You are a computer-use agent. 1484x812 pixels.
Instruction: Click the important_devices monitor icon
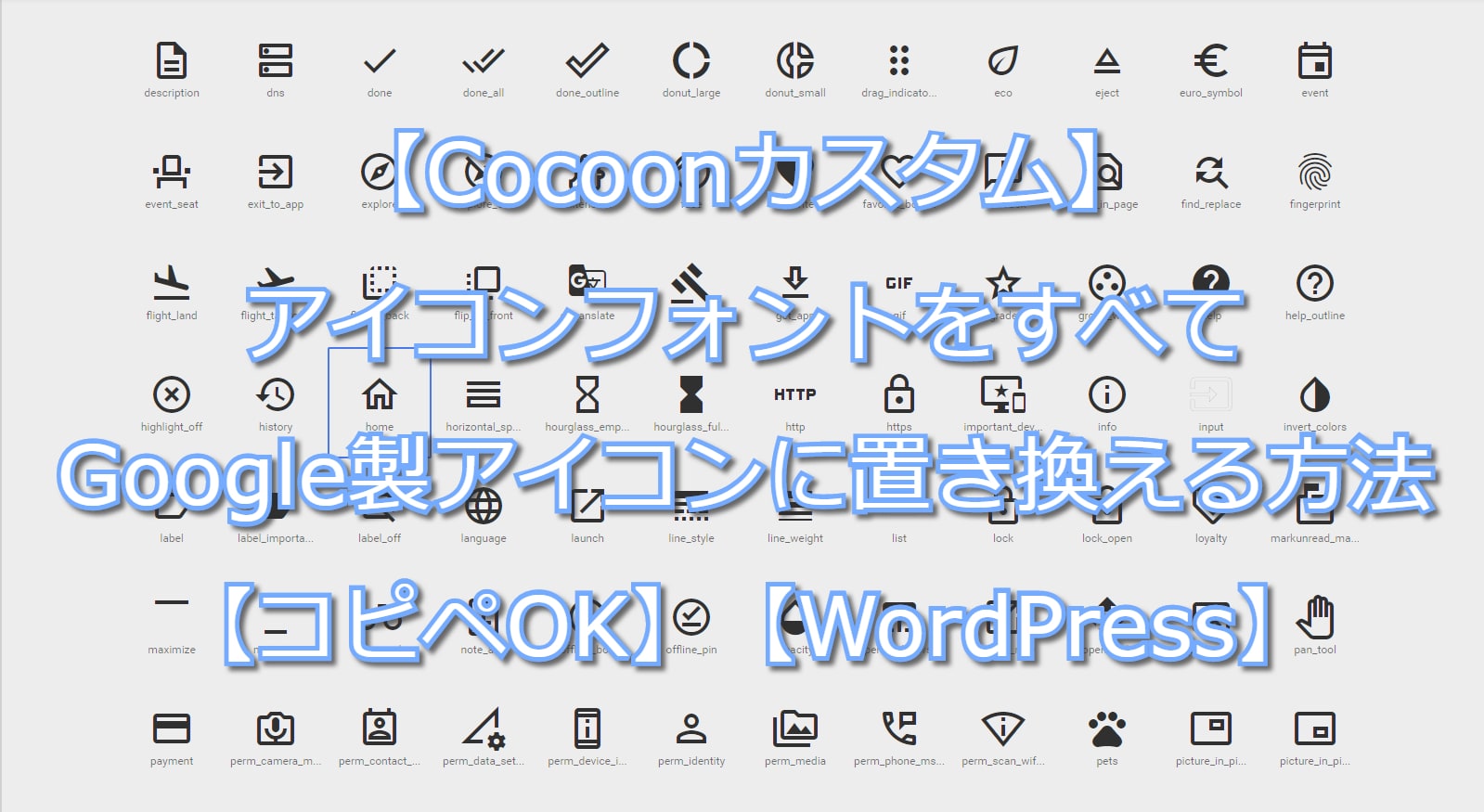pyautogui.click(x=1003, y=394)
